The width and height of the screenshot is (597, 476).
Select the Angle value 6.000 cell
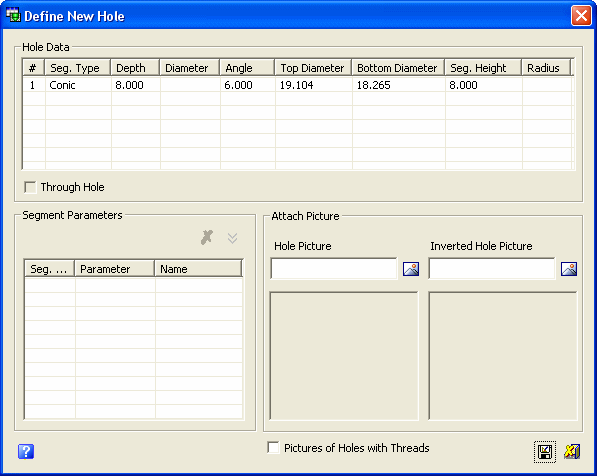(x=247, y=85)
